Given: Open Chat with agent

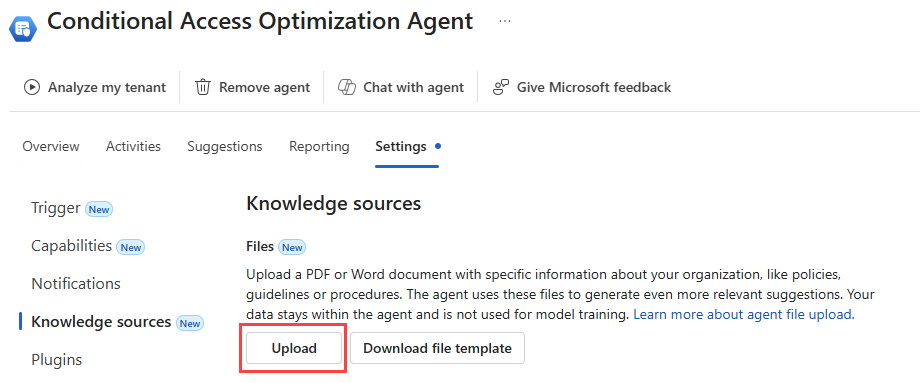Looking at the screenshot, I should (x=401, y=87).
